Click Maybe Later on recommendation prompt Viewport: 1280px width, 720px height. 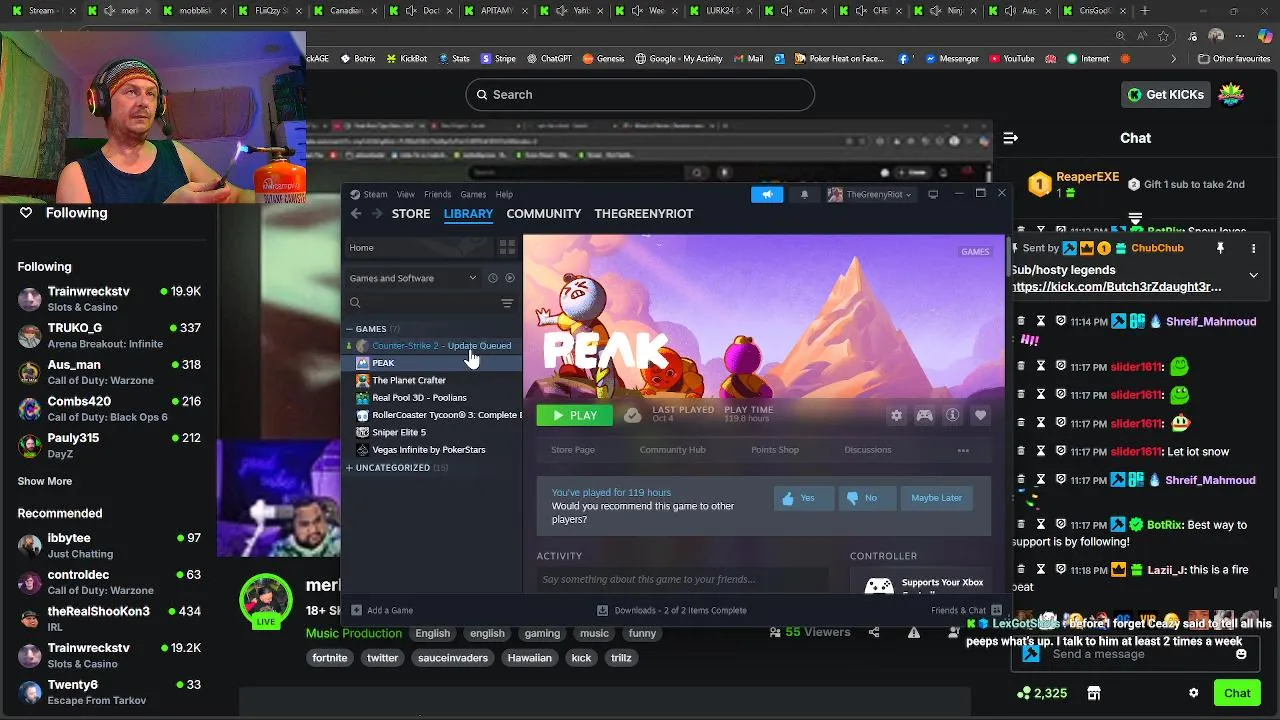point(936,498)
